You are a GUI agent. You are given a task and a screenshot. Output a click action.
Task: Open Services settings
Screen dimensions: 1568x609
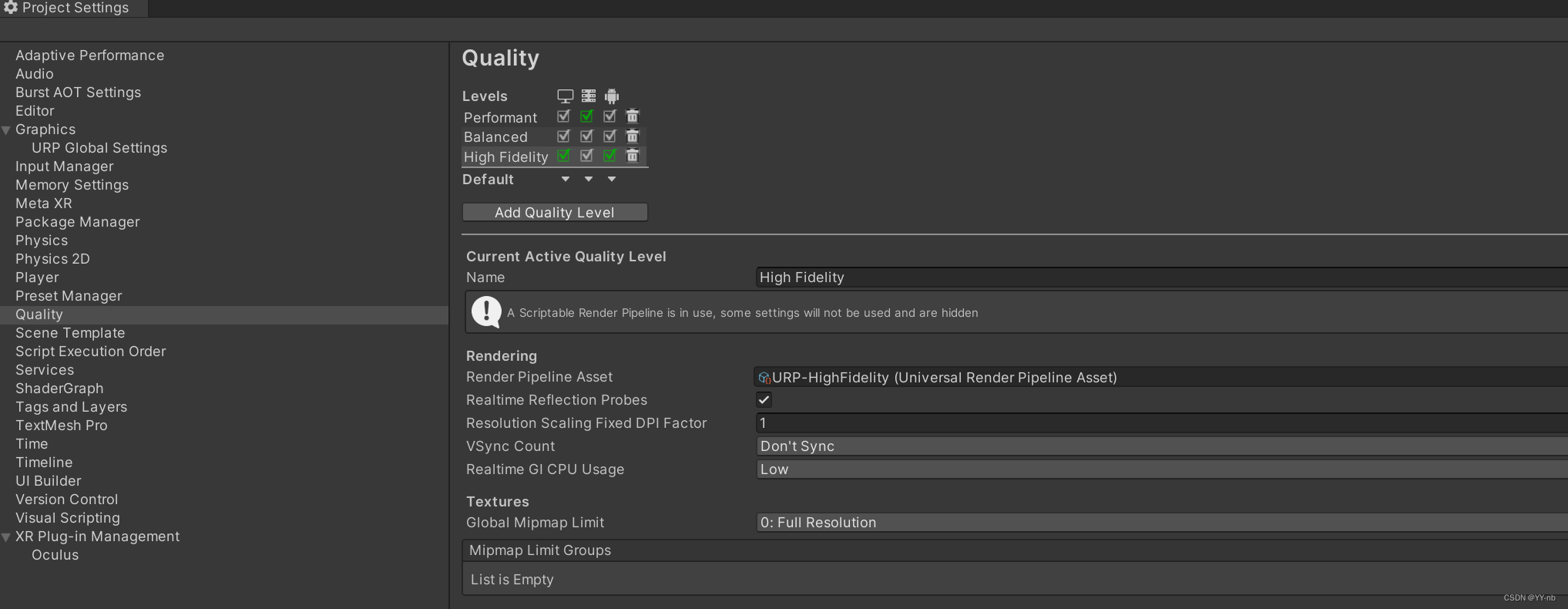click(45, 370)
